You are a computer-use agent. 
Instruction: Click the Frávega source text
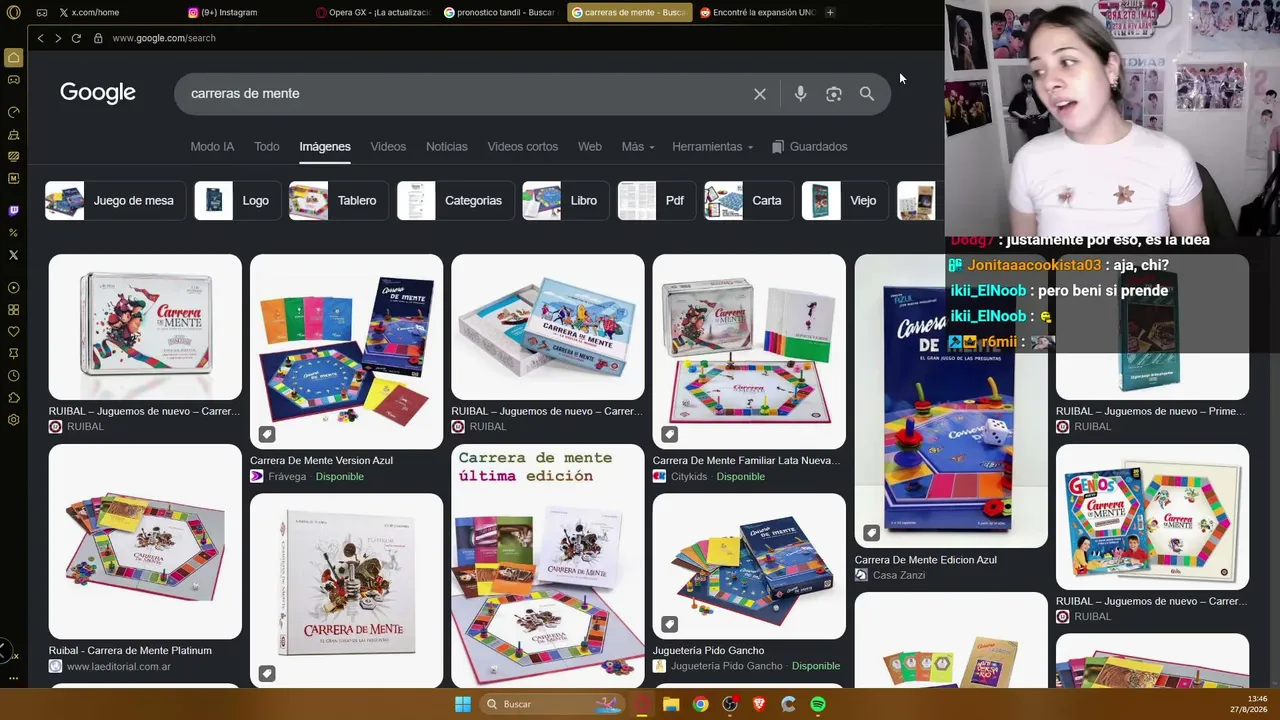(287, 477)
